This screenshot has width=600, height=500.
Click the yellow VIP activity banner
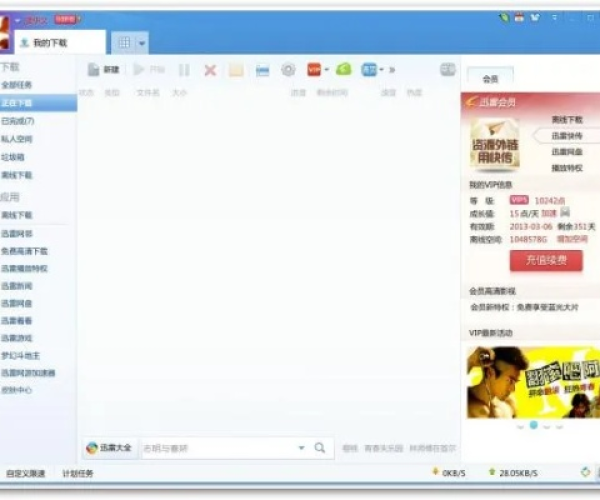(533, 382)
